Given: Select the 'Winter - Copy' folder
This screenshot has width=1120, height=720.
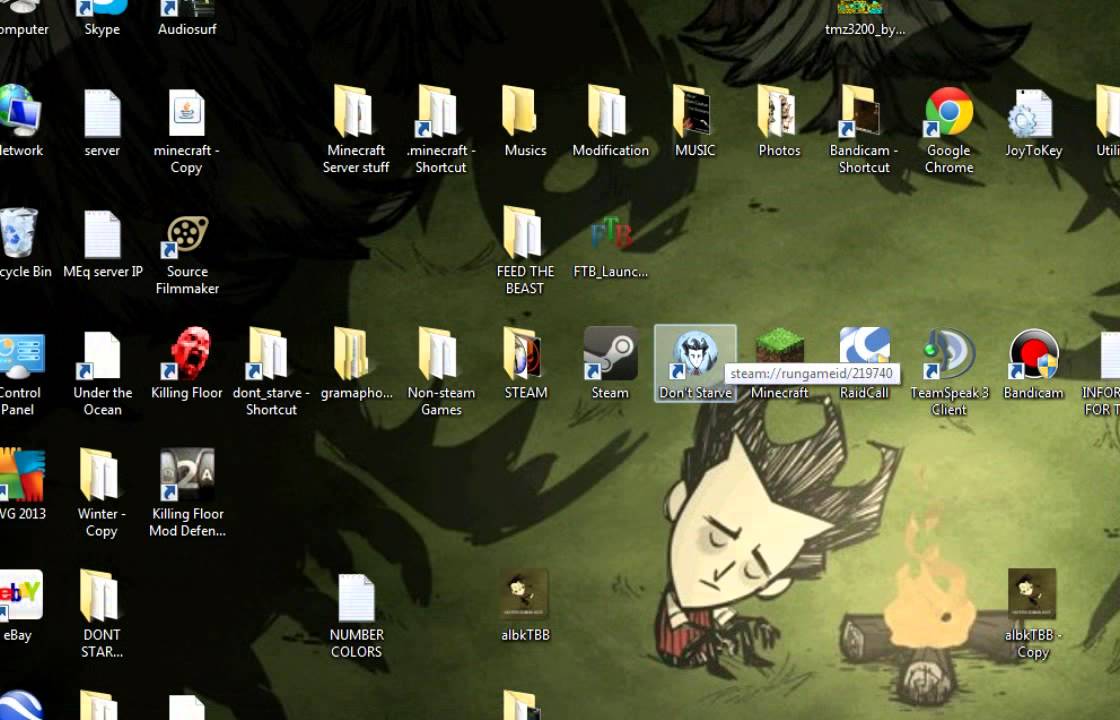Looking at the screenshot, I should click(101, 493).
